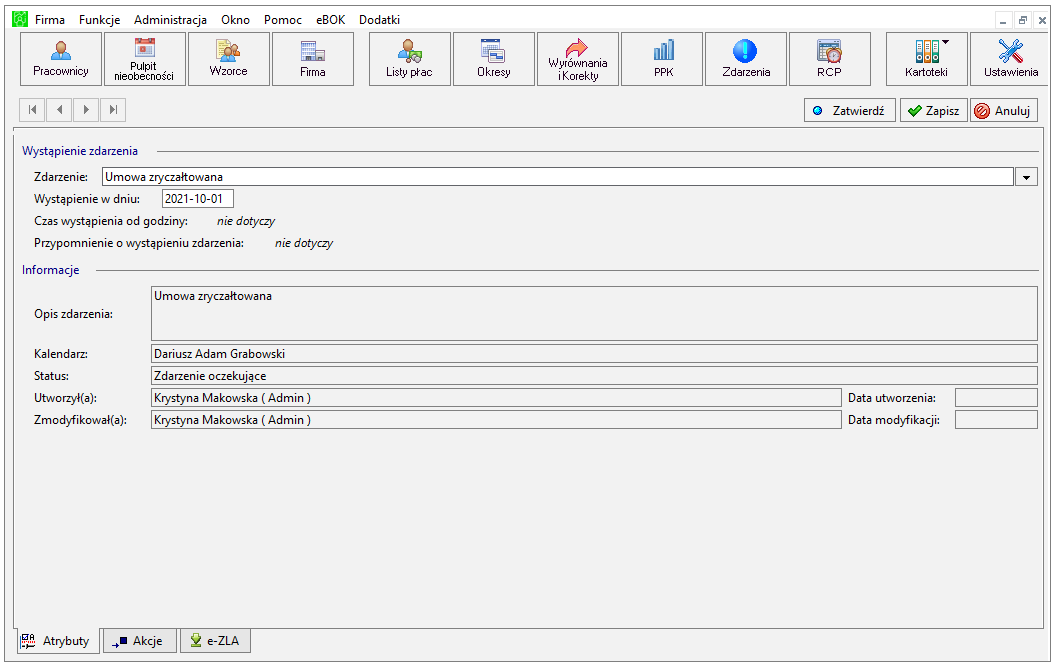This screenshot has height=670, width=1059.
Task: Click the Status field Zdarzenie oczekujące
Action: point(594,376)
